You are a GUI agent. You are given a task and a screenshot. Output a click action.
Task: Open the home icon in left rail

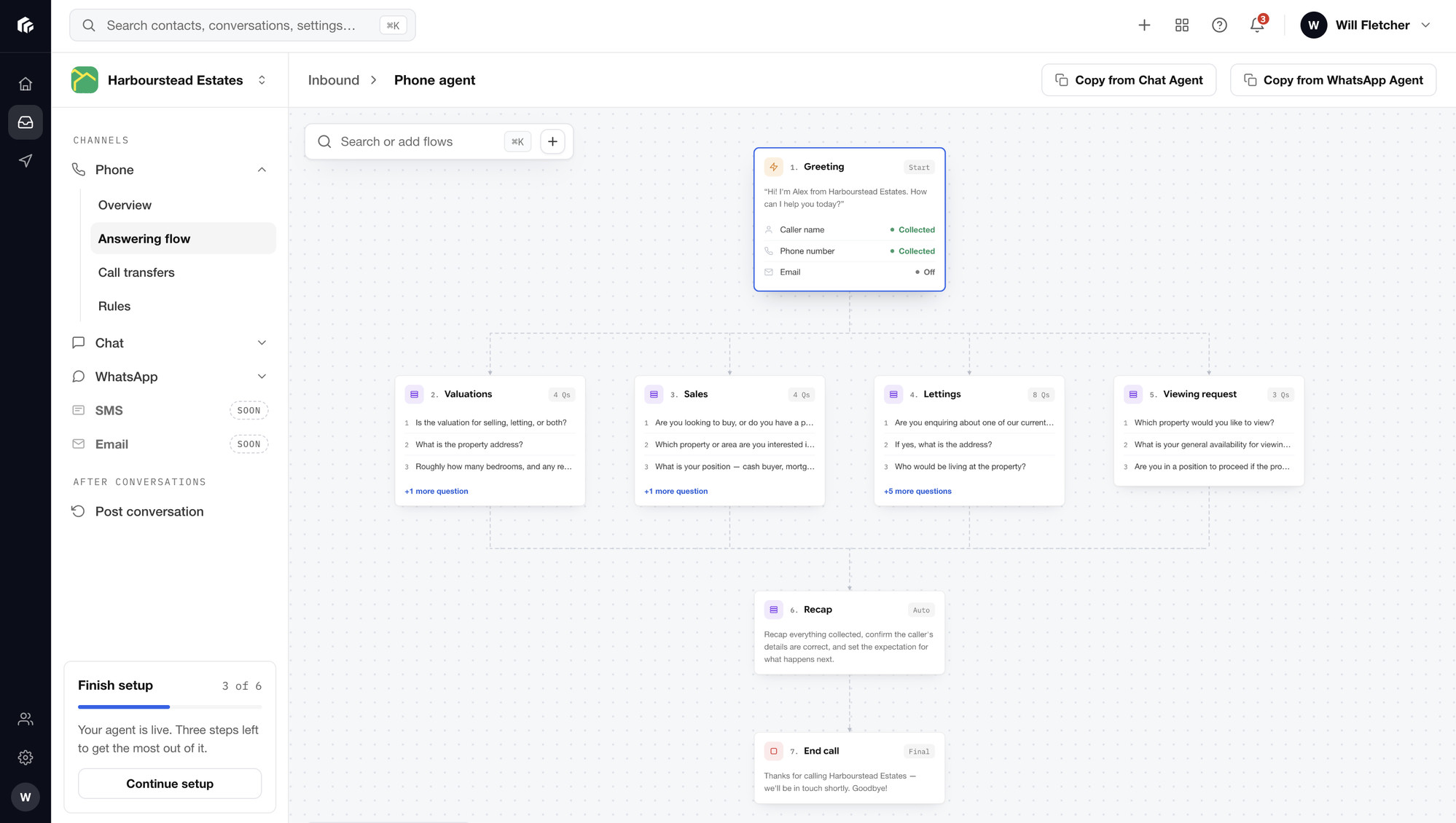pos(26,84)
